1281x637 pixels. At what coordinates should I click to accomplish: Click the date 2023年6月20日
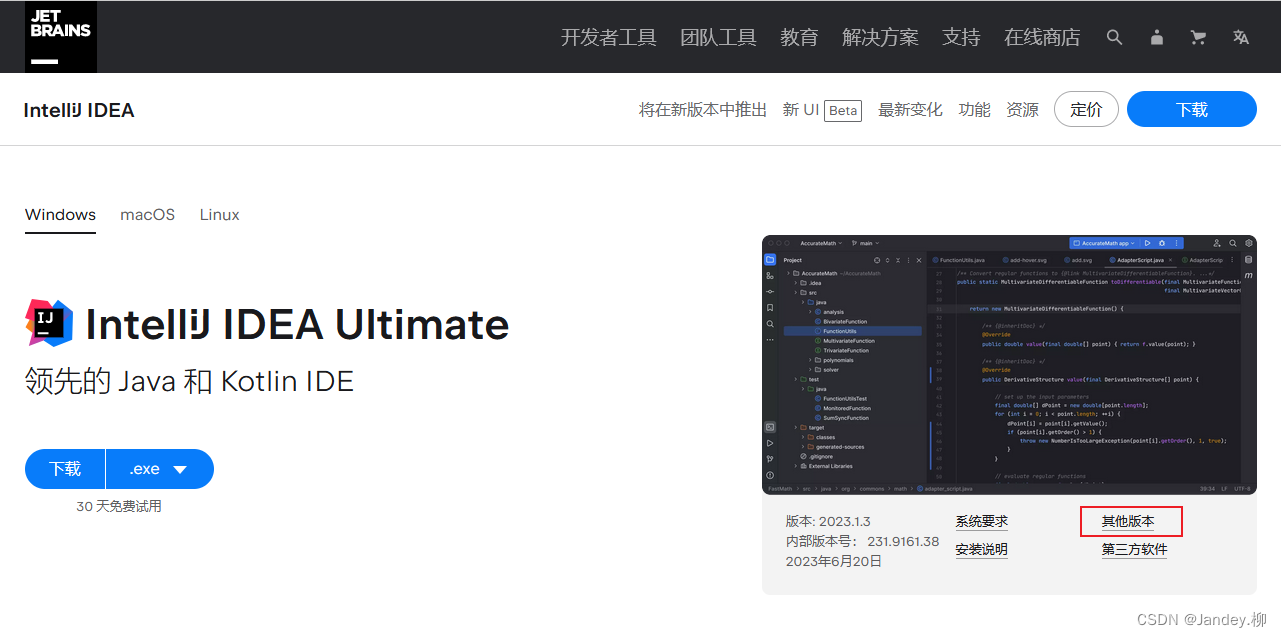pos(834,562)
